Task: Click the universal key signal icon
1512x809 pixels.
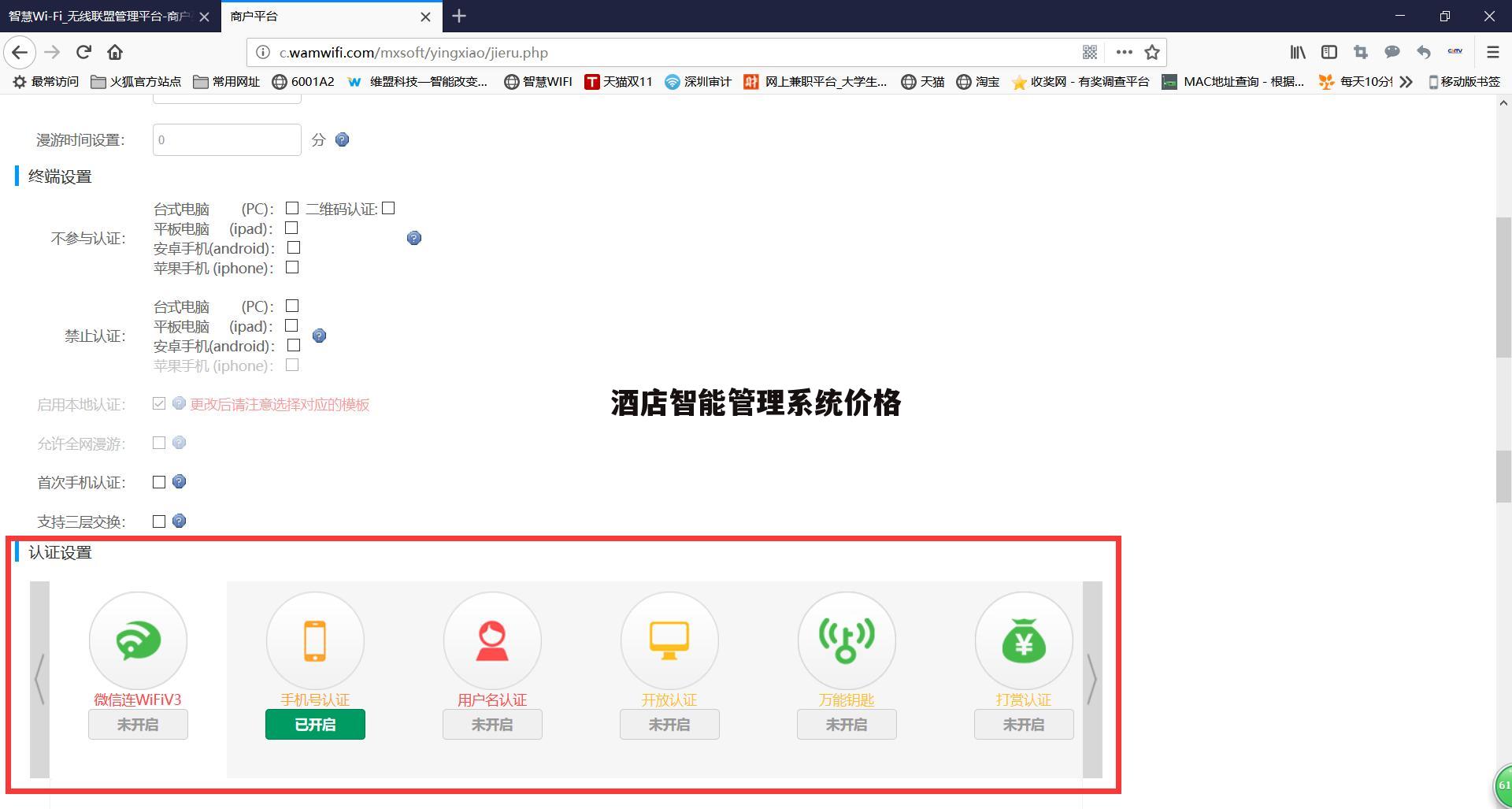Action: pos(847,640)
